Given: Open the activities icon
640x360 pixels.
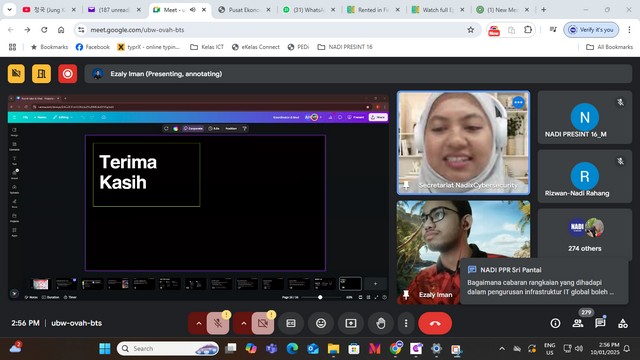Looking at the screenshot, I should click(623, 323).
